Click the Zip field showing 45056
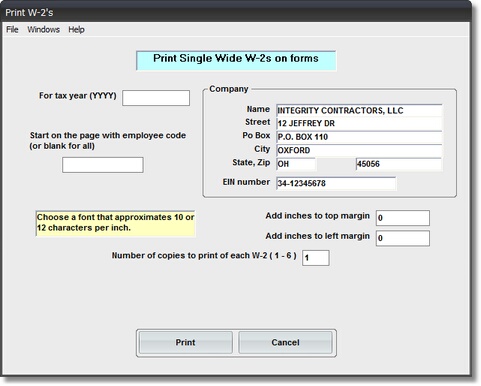The width and height of the screenshot is (481, 386). [x=399, y=164]
